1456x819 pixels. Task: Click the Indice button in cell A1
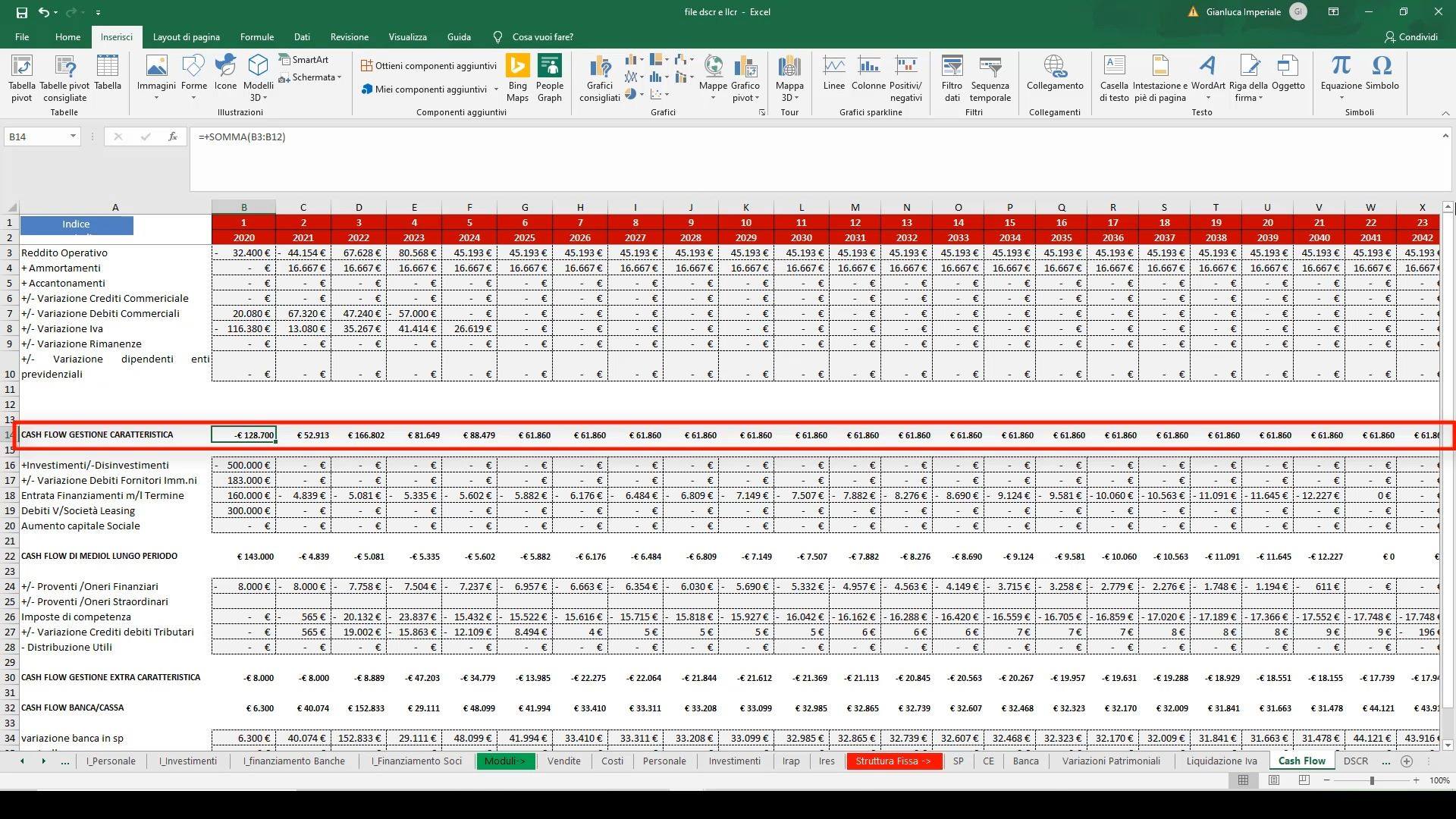pyautogui.click(x=77, y=224)
